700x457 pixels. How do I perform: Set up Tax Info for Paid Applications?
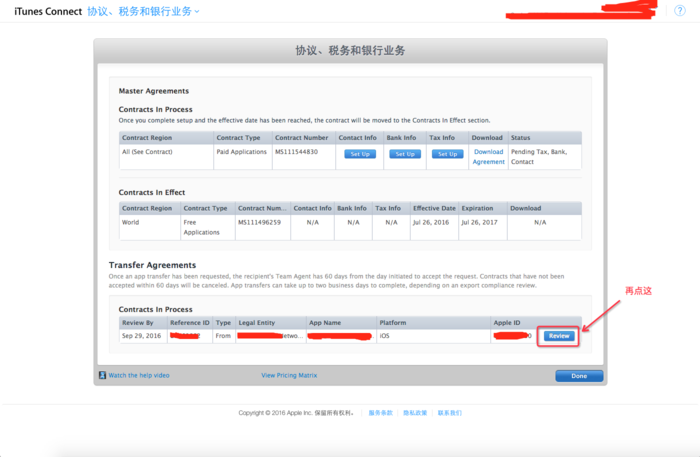(447, 154)
